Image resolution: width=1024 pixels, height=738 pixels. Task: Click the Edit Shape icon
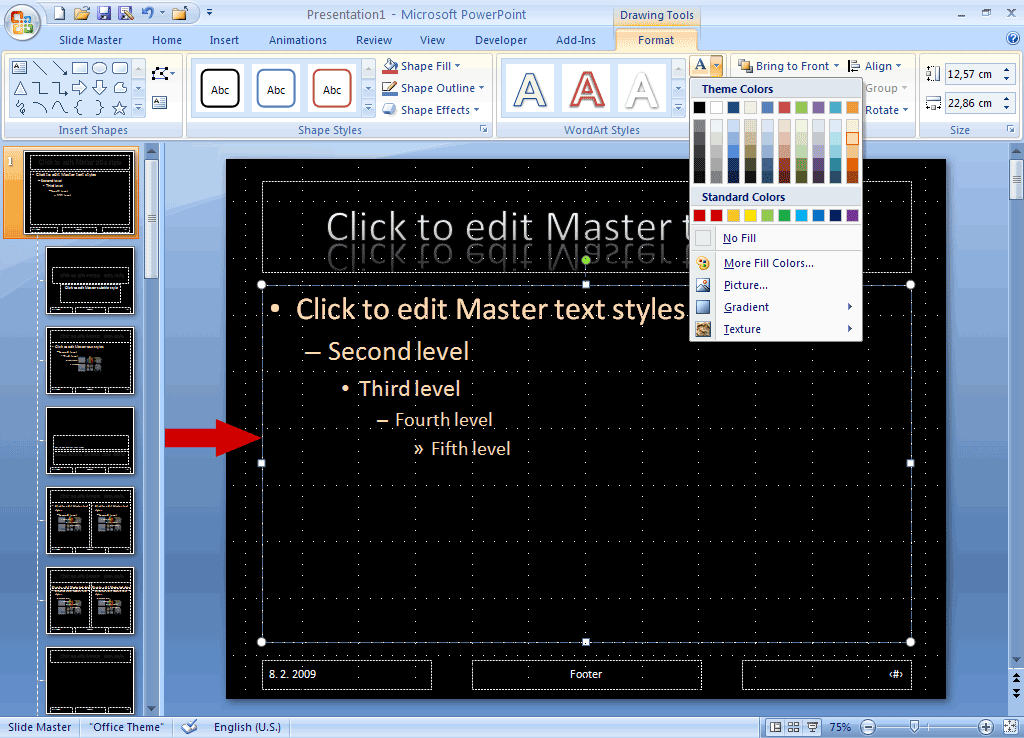(x=163, y=74)
